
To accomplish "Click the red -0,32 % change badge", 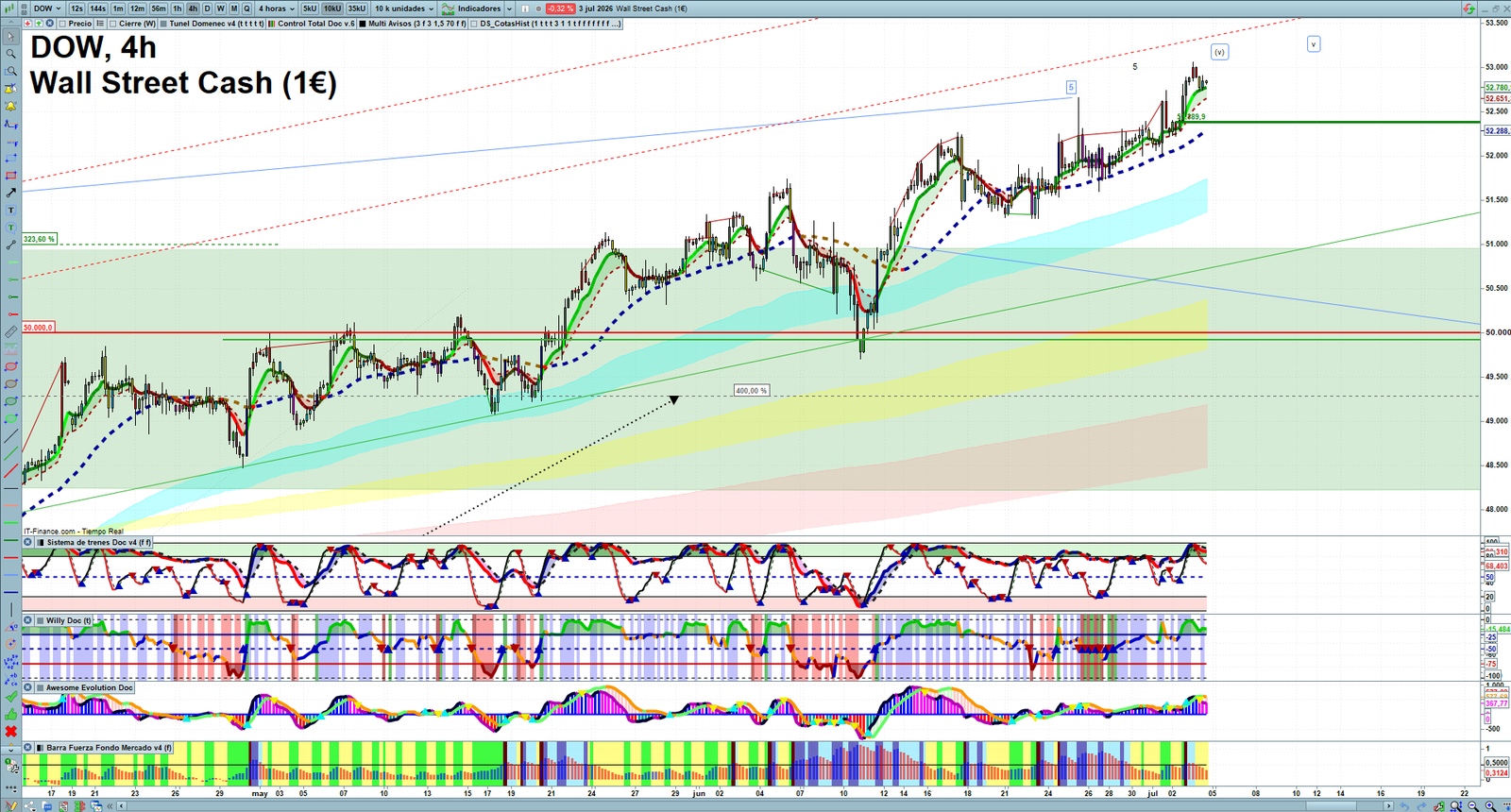I will click(x=560, y=8).
